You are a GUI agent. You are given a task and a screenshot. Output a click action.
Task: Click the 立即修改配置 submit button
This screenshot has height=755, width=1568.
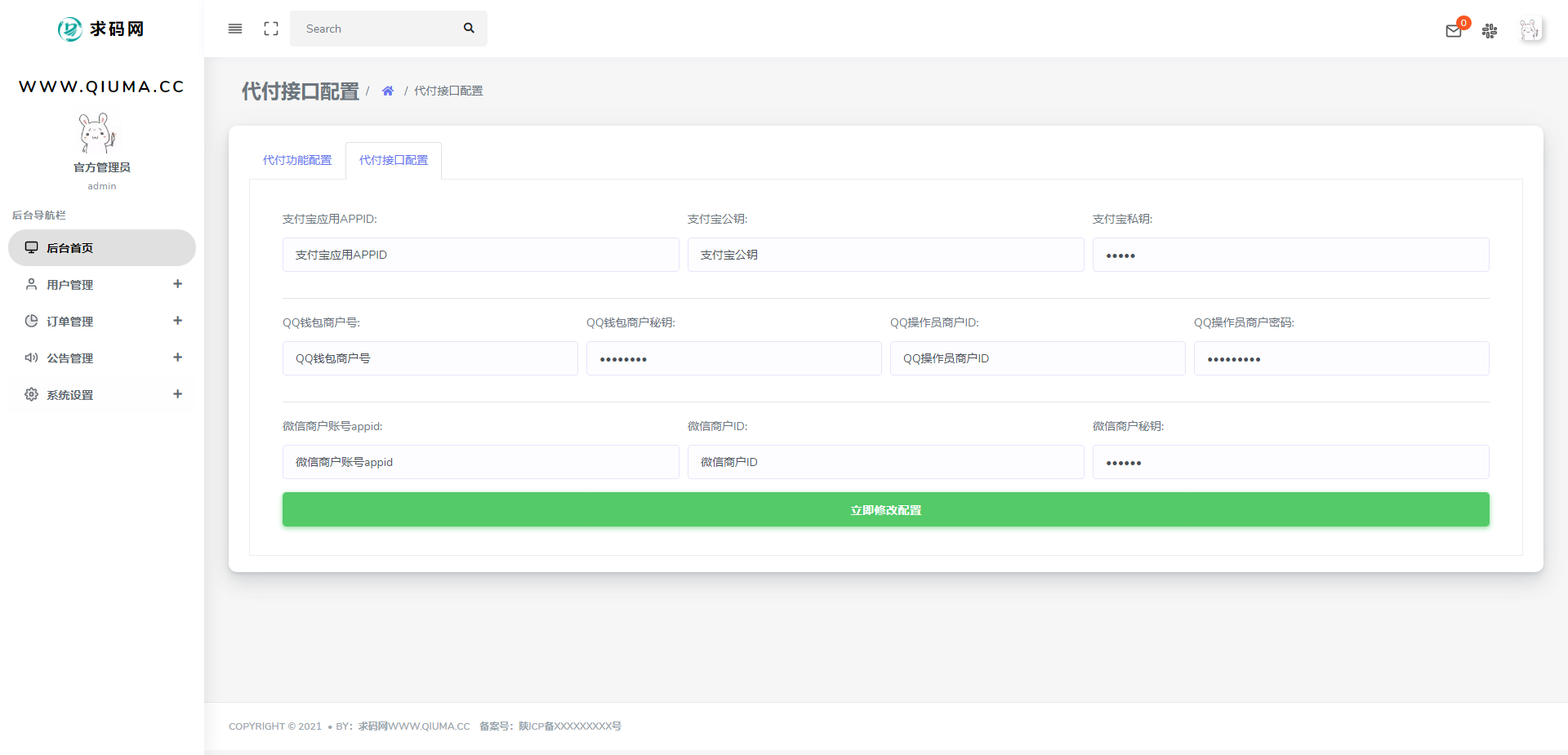(886, 509)
